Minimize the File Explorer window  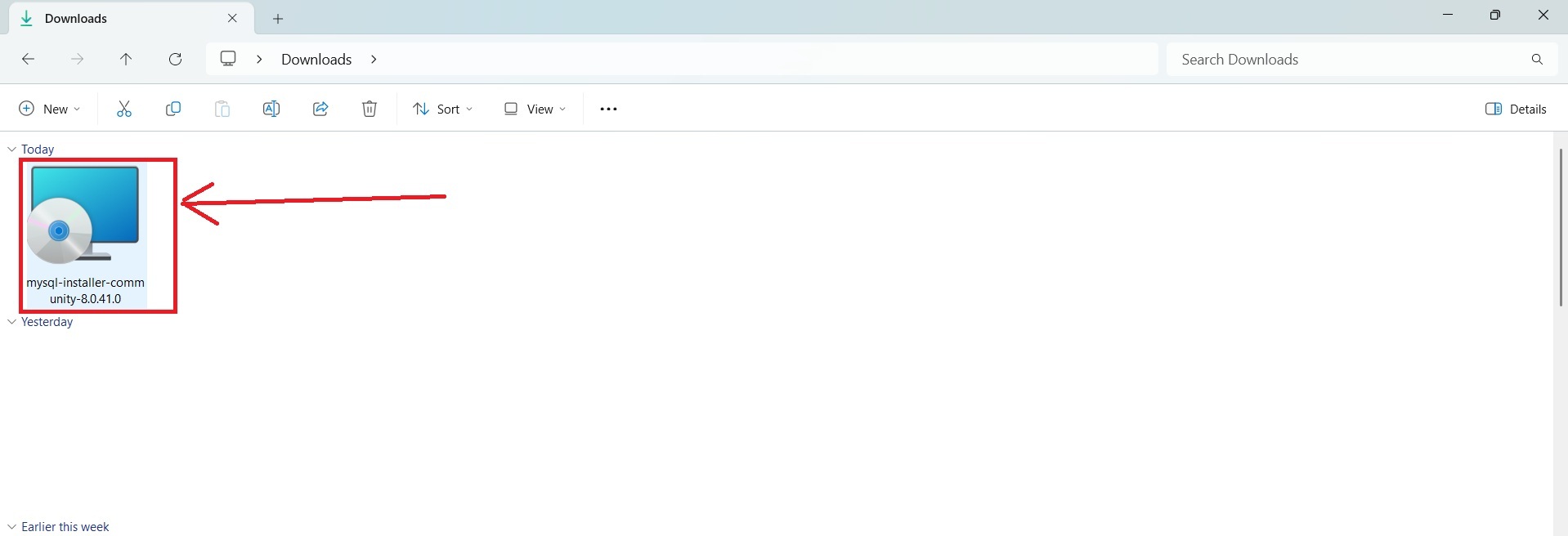[x=1448, y=15]
